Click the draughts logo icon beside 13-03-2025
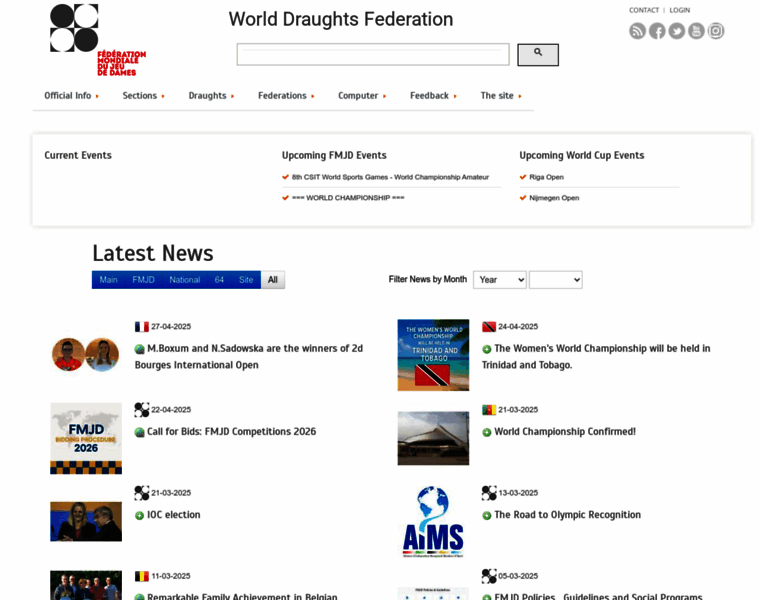 (x=489, y=493)
